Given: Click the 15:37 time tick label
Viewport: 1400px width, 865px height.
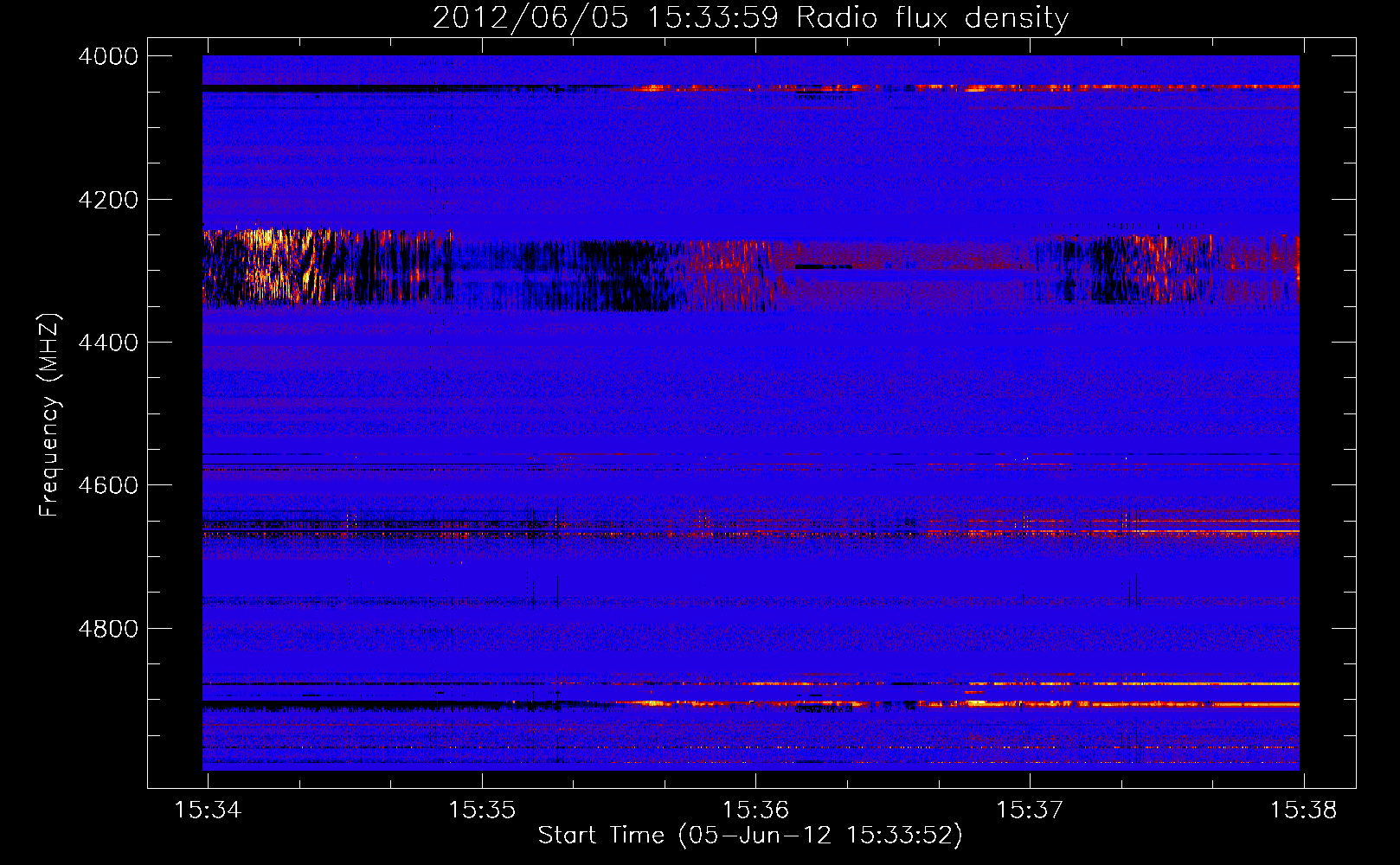Looking at the screenshot, I should coord(1030,810).
